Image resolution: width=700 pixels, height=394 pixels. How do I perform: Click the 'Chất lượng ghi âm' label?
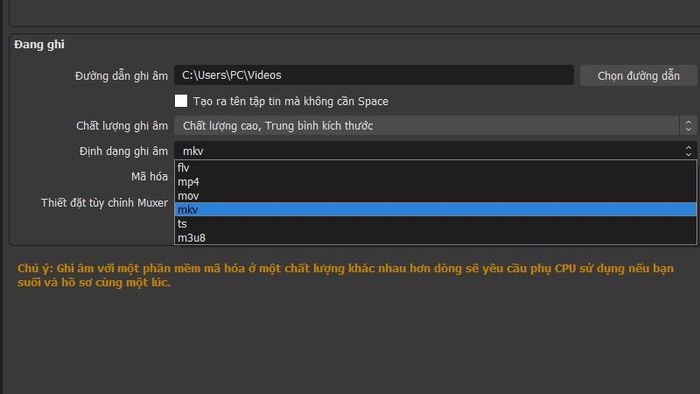[122, 126]
